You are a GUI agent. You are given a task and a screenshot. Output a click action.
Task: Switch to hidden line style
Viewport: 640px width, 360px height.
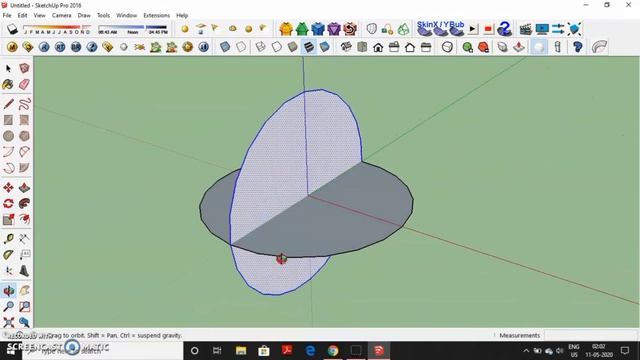point(276,47)
